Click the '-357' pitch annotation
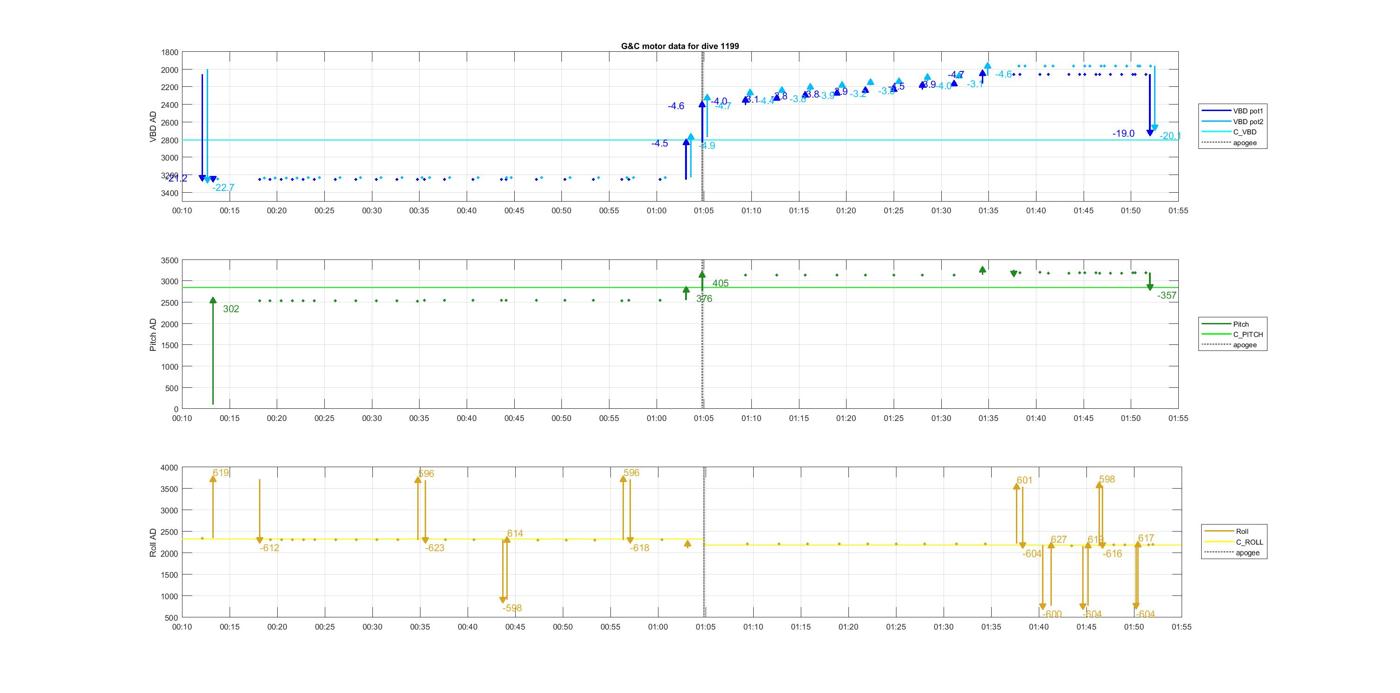This screenshot has height=693, width=1400. pyautogui.click(x=1167, y=296)
